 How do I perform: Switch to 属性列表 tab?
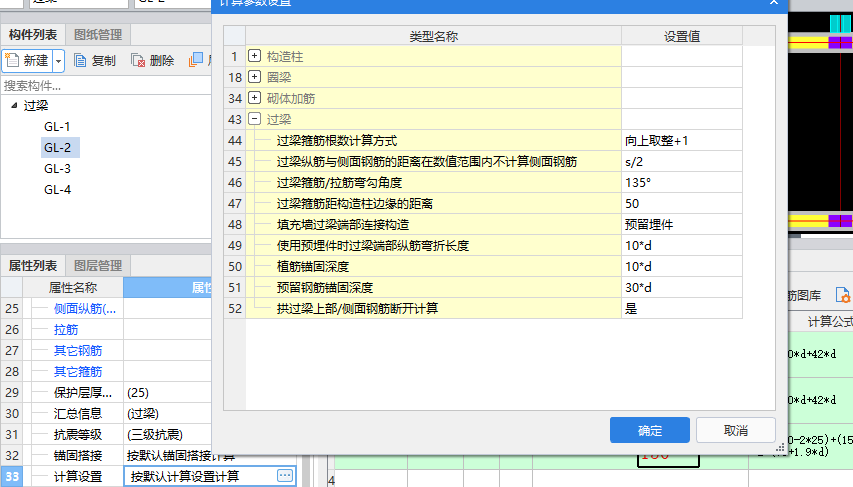[x=33, y=266]
